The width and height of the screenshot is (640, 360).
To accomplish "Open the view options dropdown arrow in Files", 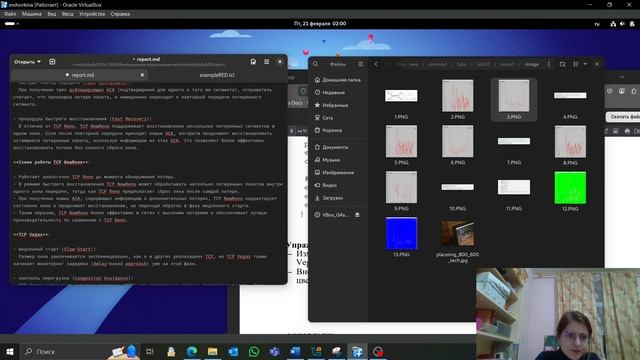I will coord(585,64).
